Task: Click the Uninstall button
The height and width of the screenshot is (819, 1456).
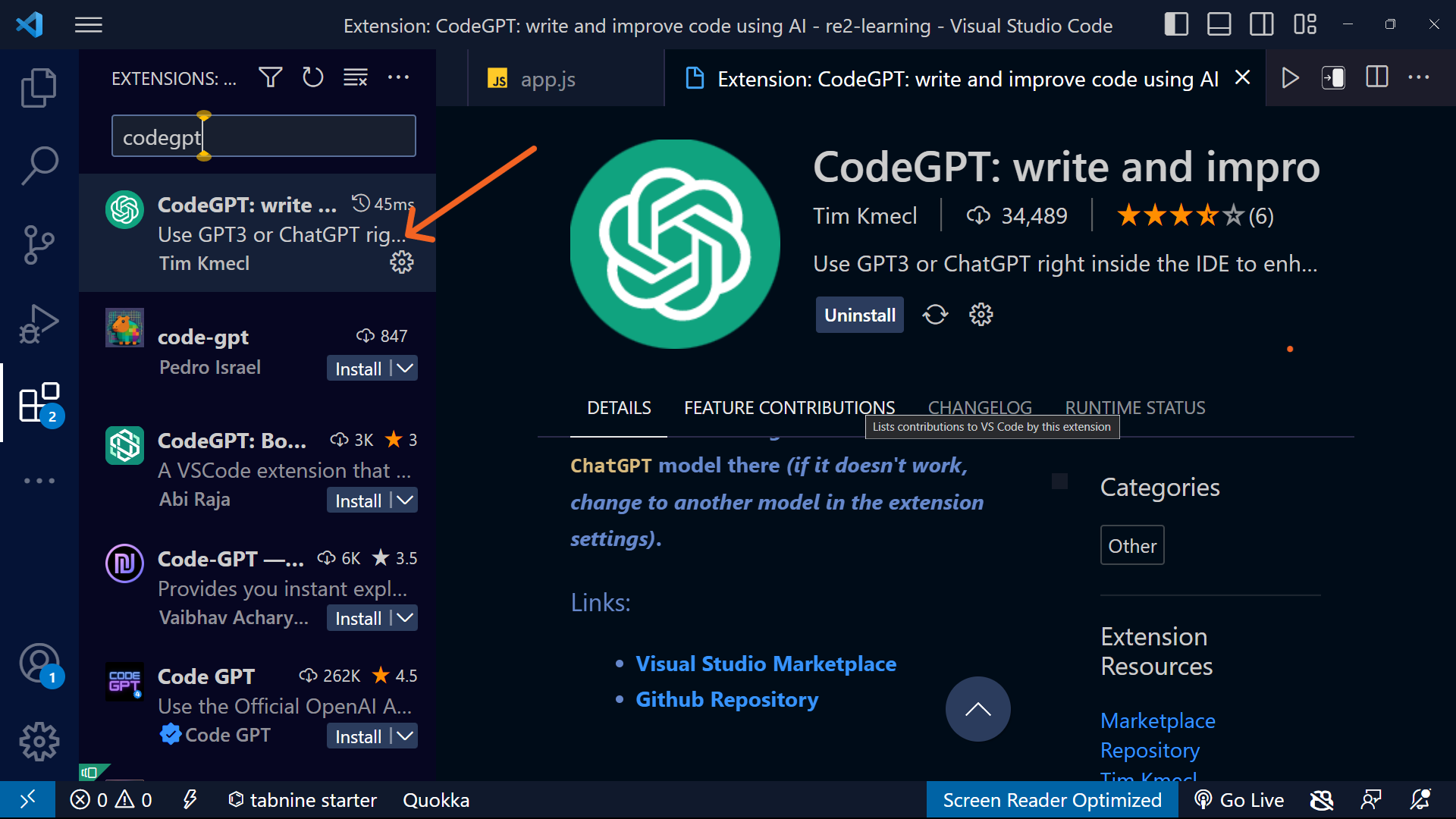Action: pos(859,315)
